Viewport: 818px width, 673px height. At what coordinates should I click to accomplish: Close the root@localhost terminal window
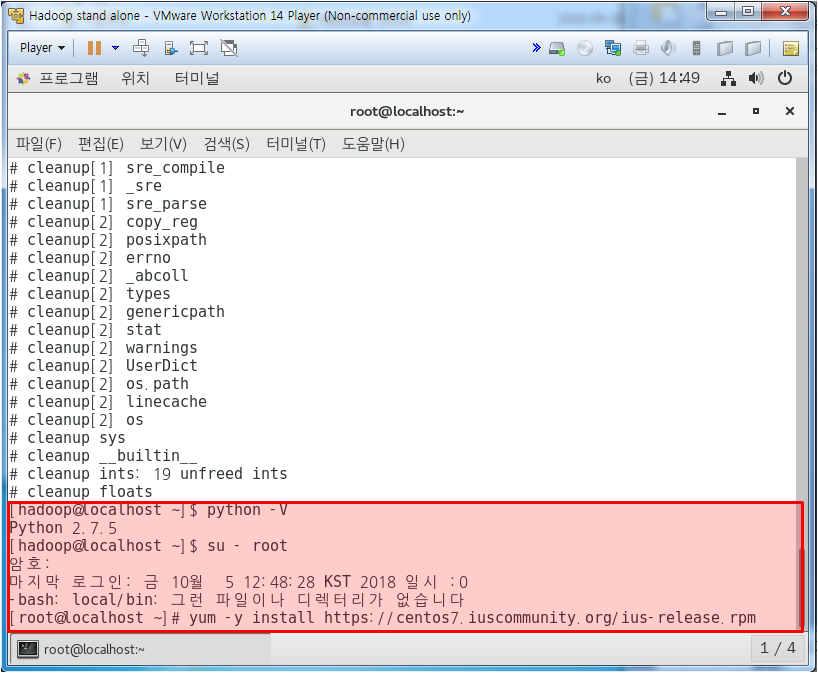(x=790, y=111)
